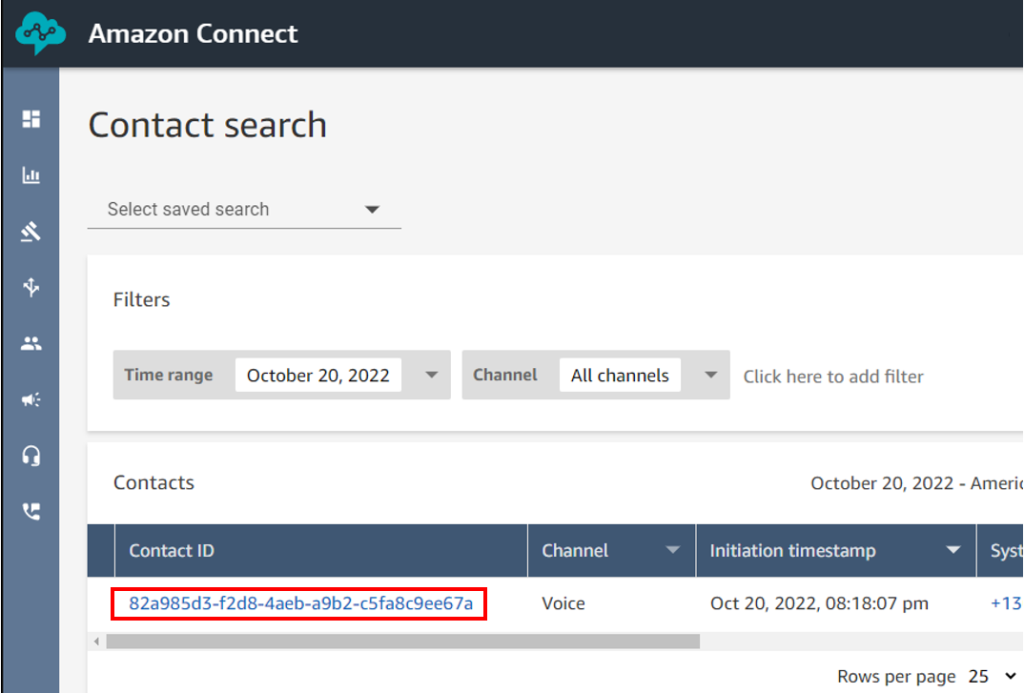Open the Select saved search dropdown
1024x693 pixels.
coord(372,209)
